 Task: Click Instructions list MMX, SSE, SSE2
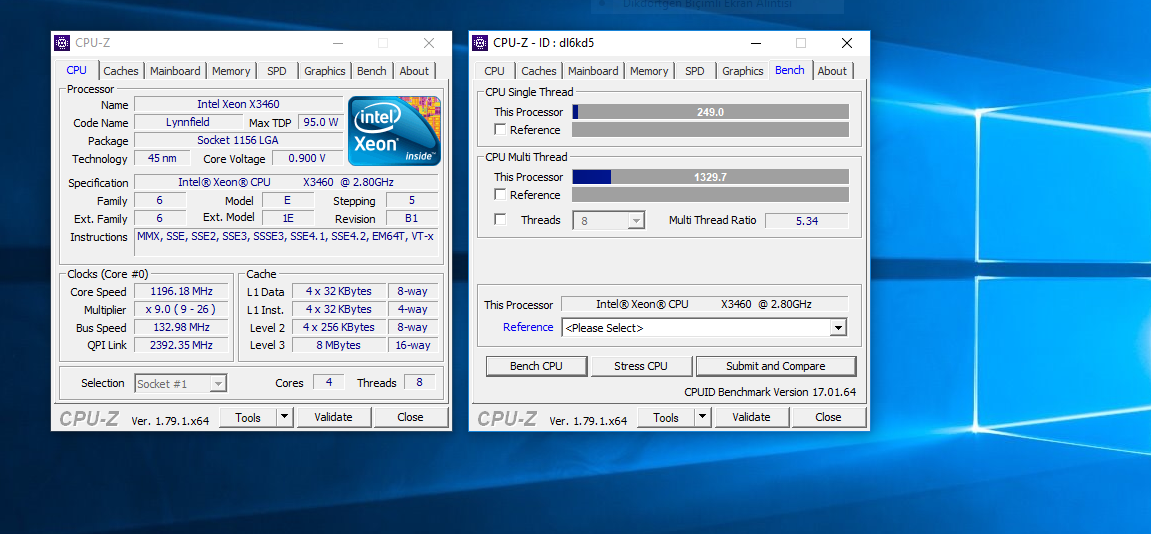click(x=286, y=242)
